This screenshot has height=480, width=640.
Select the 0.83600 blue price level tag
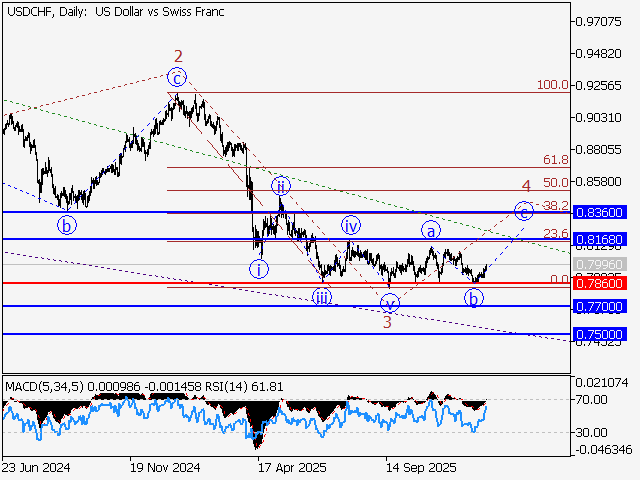600,212
